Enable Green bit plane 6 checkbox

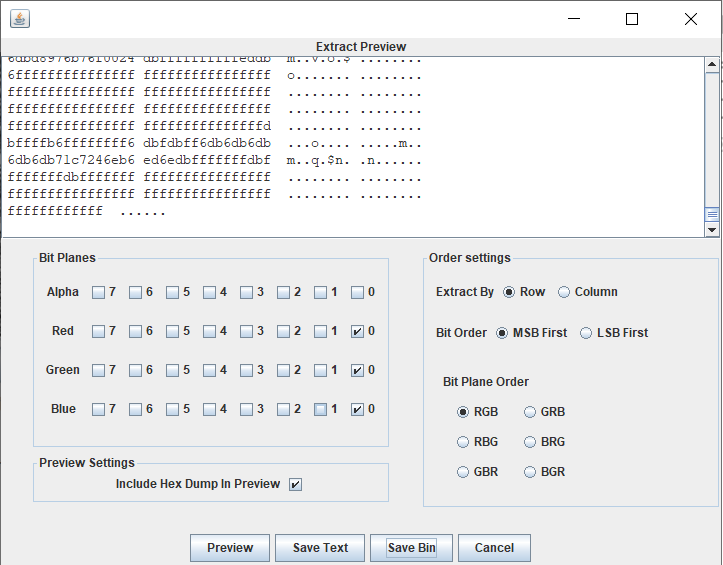(x=135, y=370)
